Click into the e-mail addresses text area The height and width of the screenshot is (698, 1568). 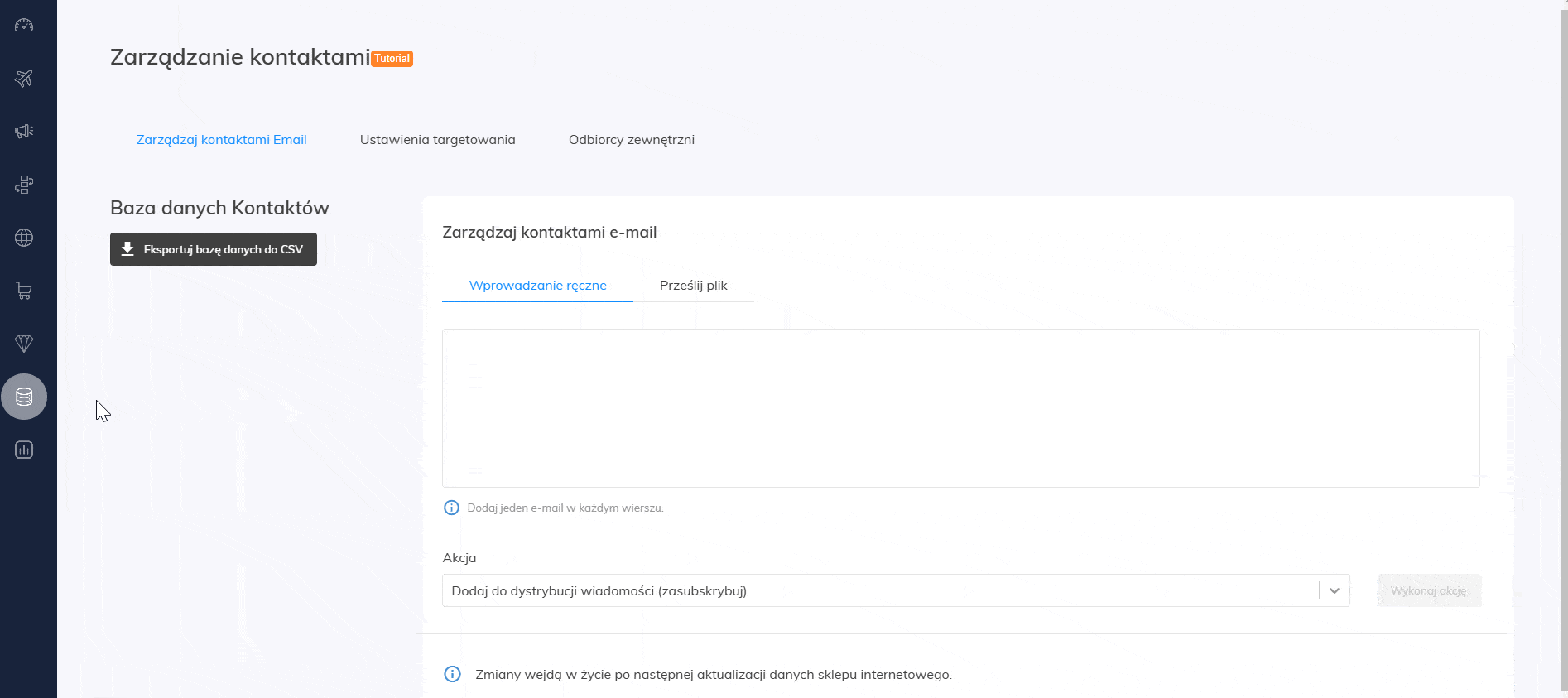[961, 408]
